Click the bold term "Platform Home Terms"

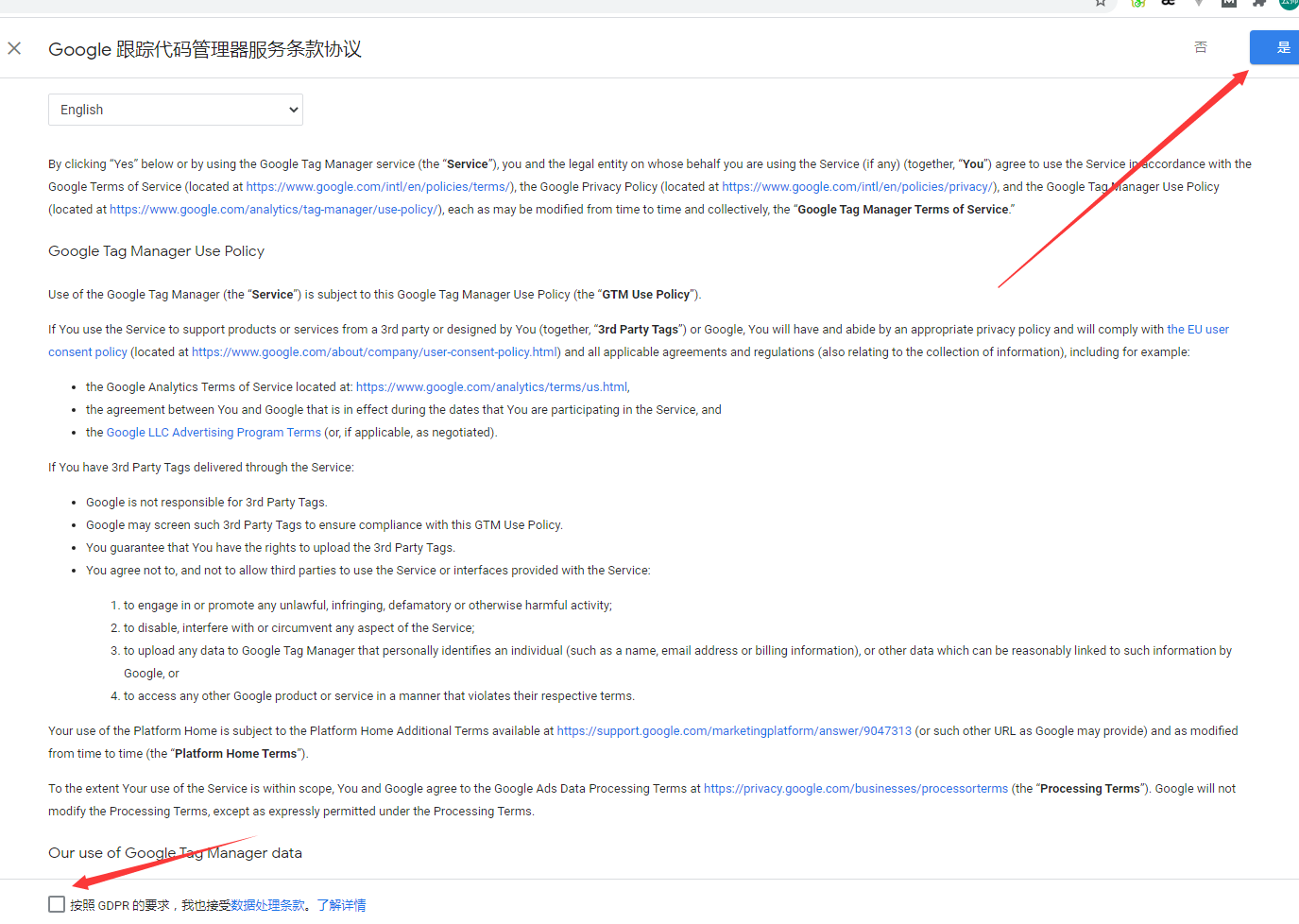236,754
